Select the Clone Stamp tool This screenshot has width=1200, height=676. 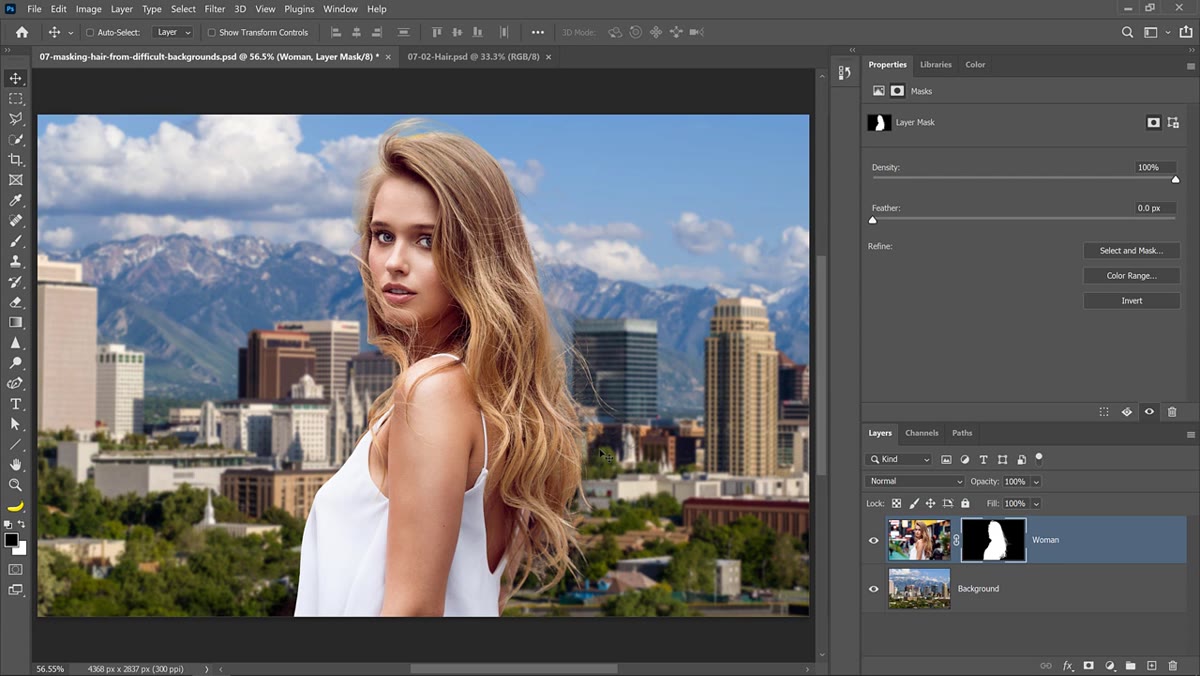(15, 261)
